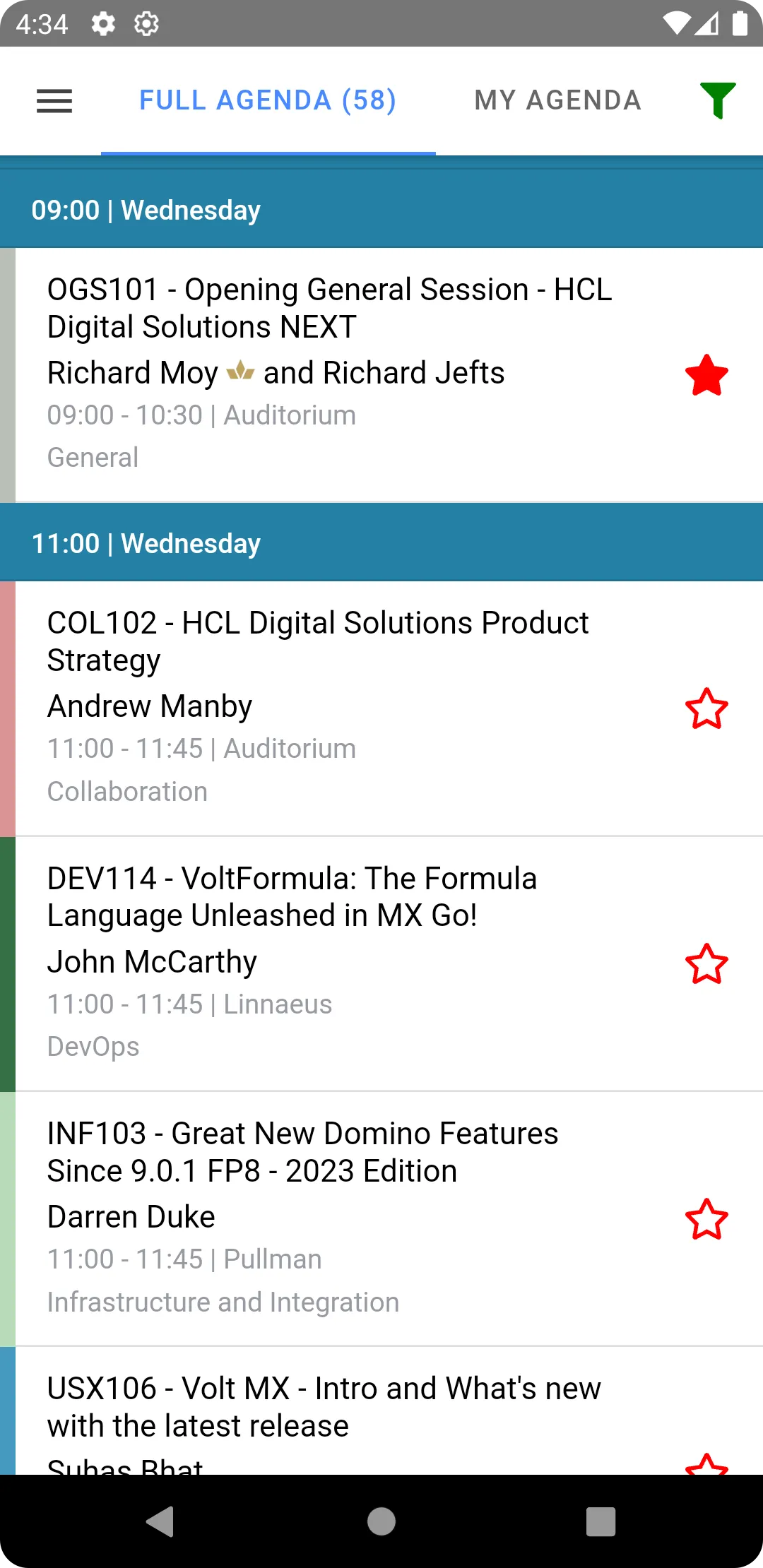Star the USX106 Volt MX session
The width and height of the screenshot is (763, 1568).
coord(706,1463)
